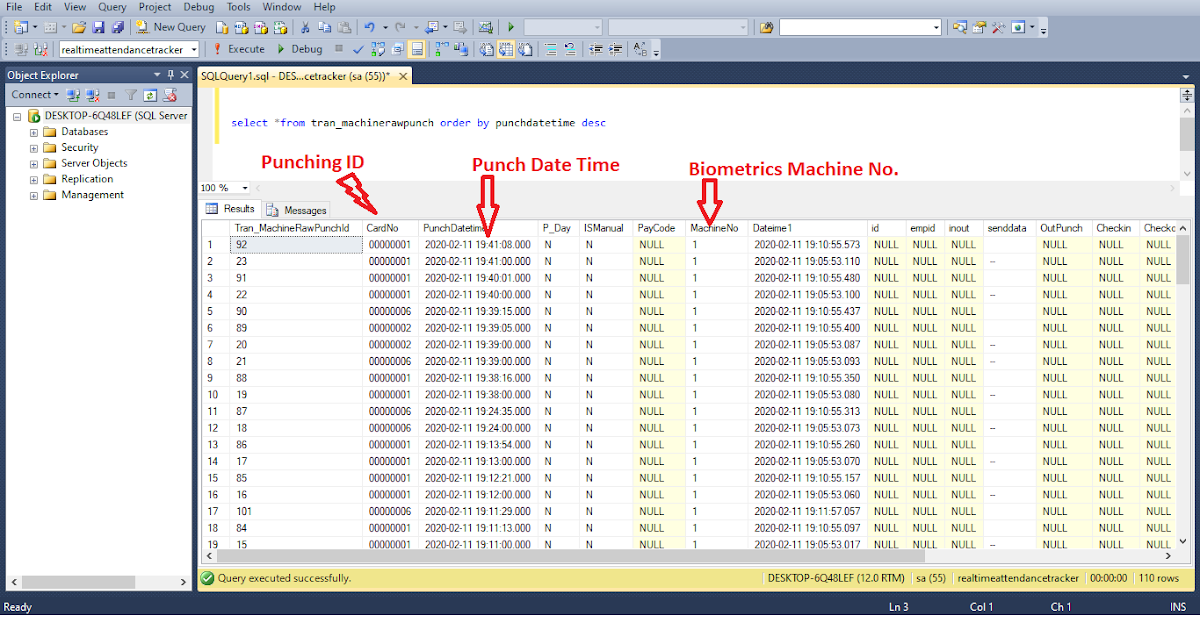Expand the Databases node
Image resolution: width=1200 pixels, height=630 pixels.
point(33,131)
